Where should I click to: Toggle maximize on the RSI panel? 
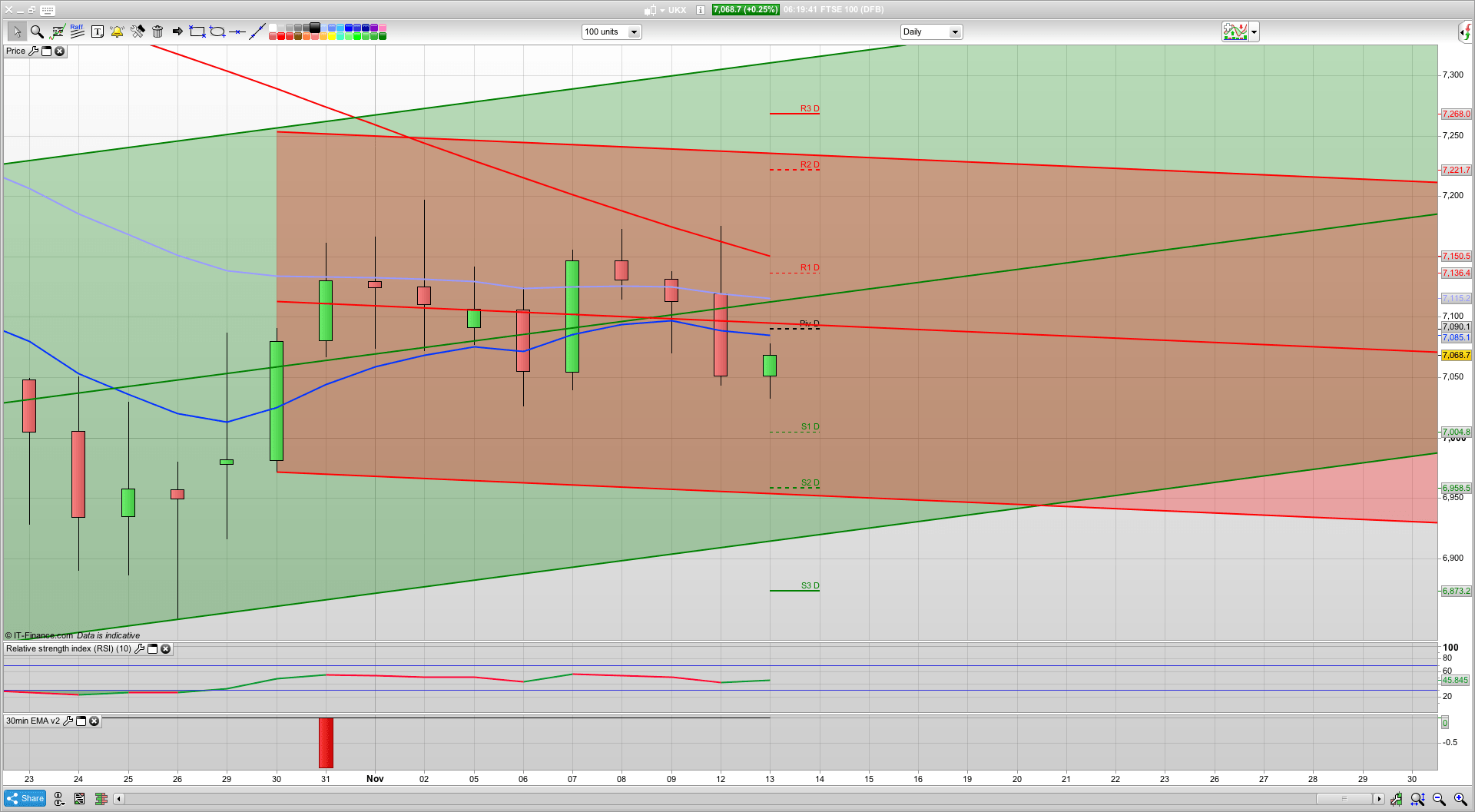[x=152, y=649]
